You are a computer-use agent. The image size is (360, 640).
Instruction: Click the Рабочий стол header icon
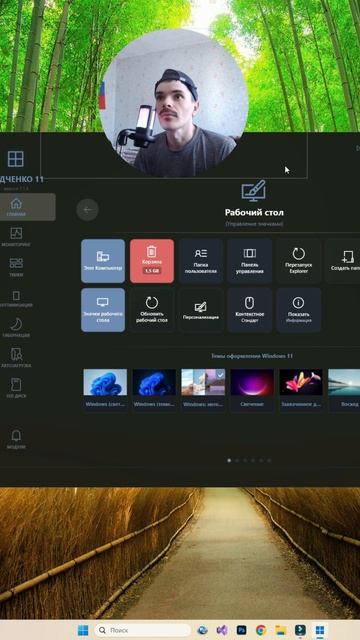pos(253,191)
